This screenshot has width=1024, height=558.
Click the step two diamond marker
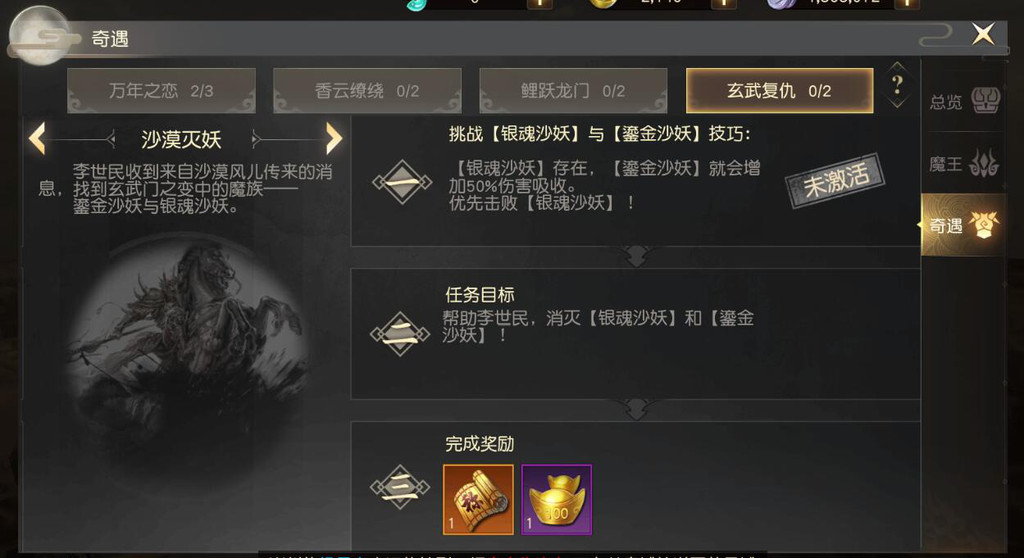tap(400, 334)
